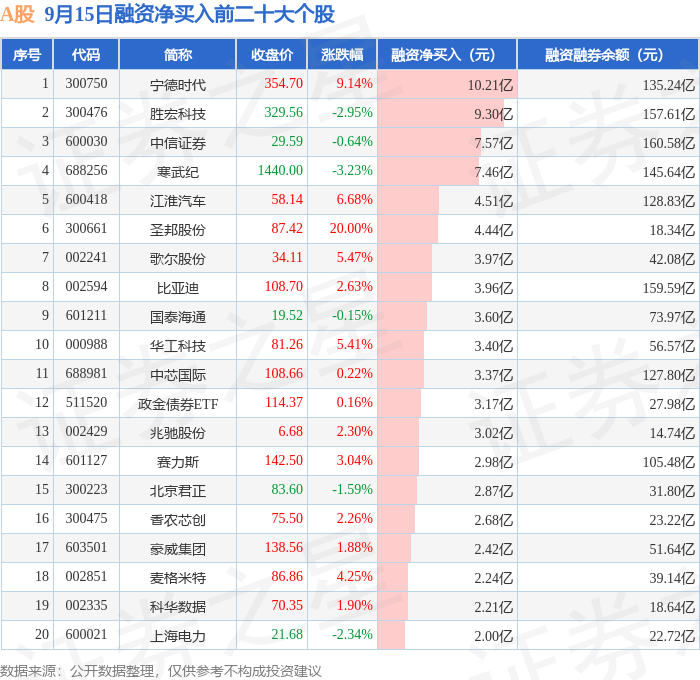Select stock code 002241

[x=86, y=258]
